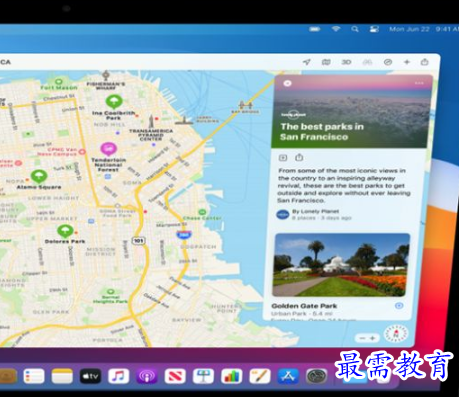
Task: Click the Nob Hill neighborhood label
Action: point(110,124)
